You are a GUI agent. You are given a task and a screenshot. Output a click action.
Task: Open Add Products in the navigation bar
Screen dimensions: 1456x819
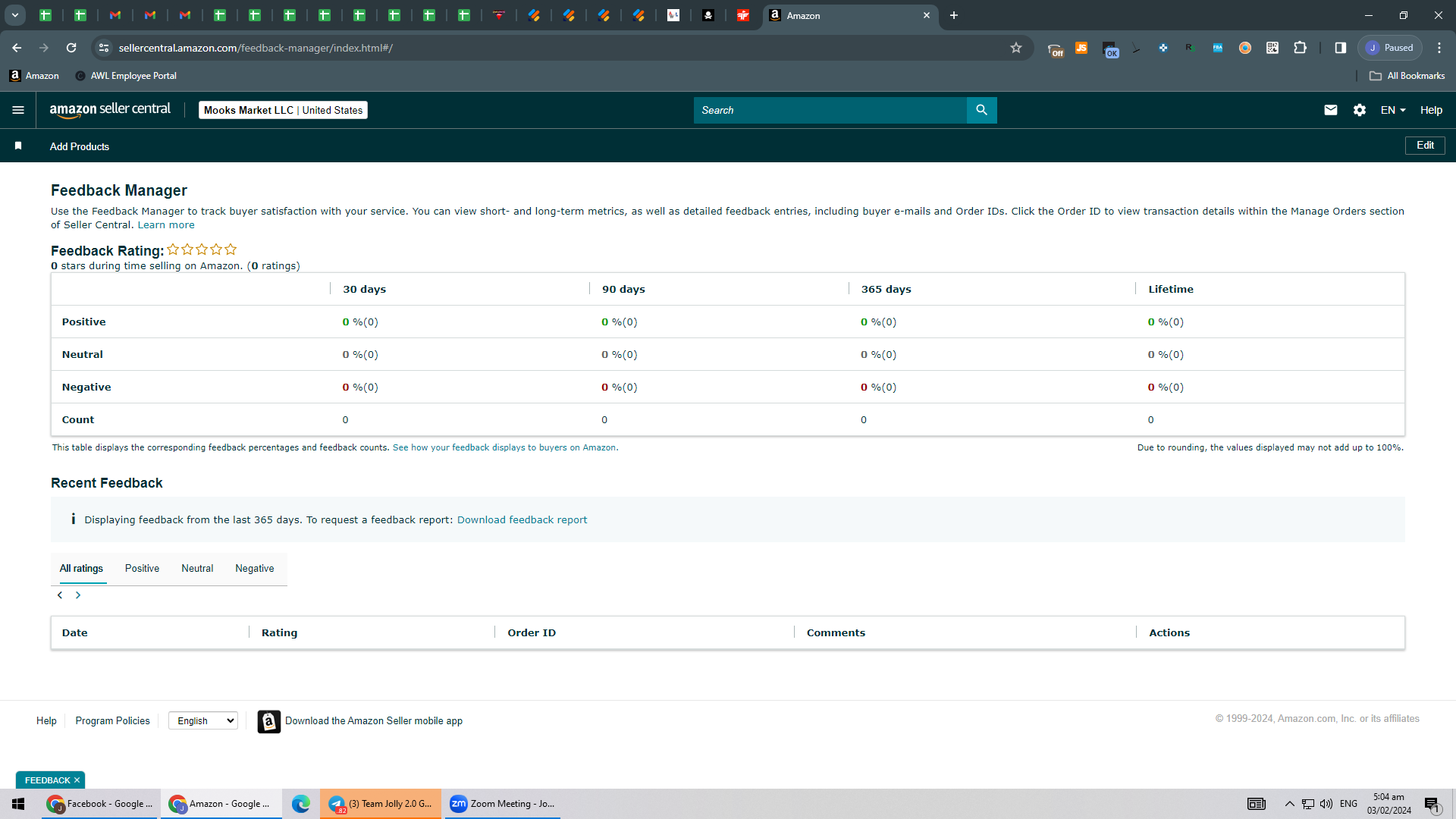pos(80,146)
